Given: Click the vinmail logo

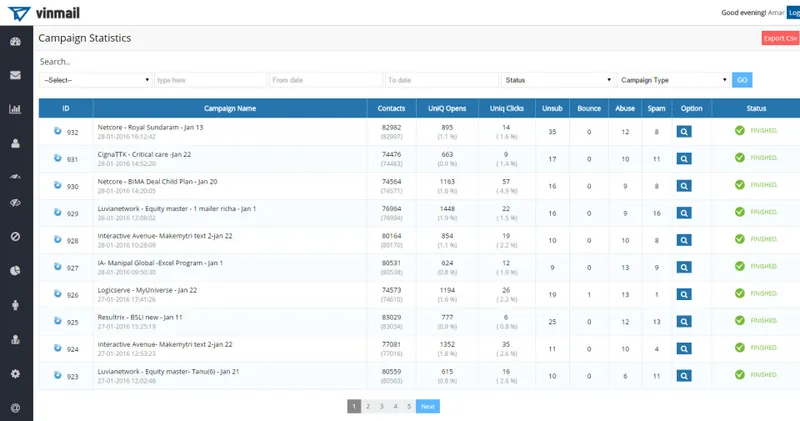Looking at the screenshot, I should pyautogui.click(x=44, y=13).
